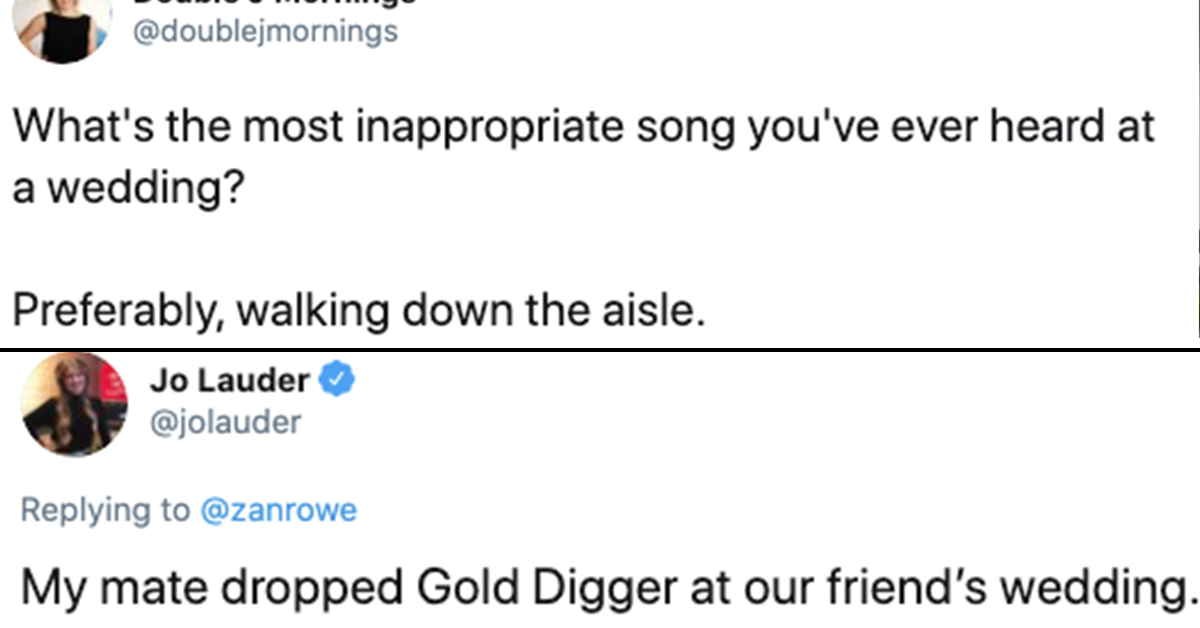
Task: Click the black divider between the tweets
Action: click(x=600, y=349)
